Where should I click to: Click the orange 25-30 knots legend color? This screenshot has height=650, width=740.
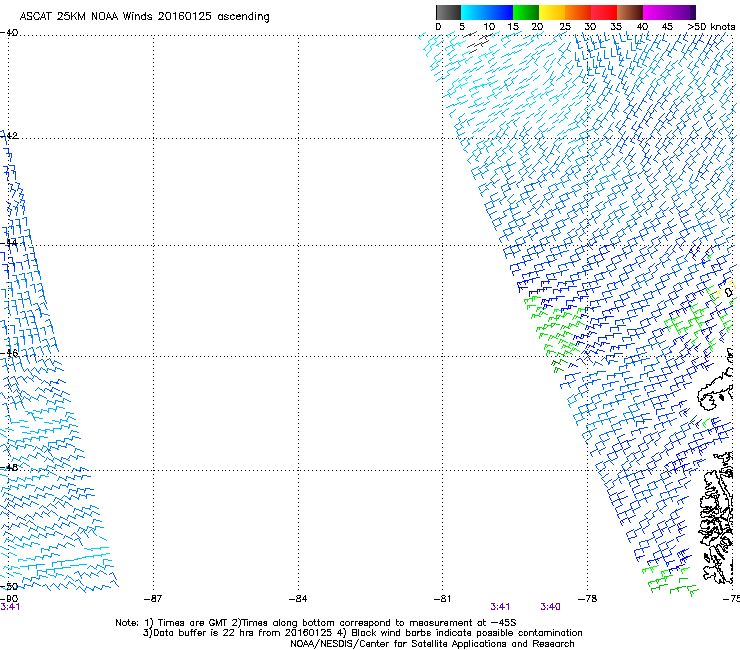click(578, 12)
